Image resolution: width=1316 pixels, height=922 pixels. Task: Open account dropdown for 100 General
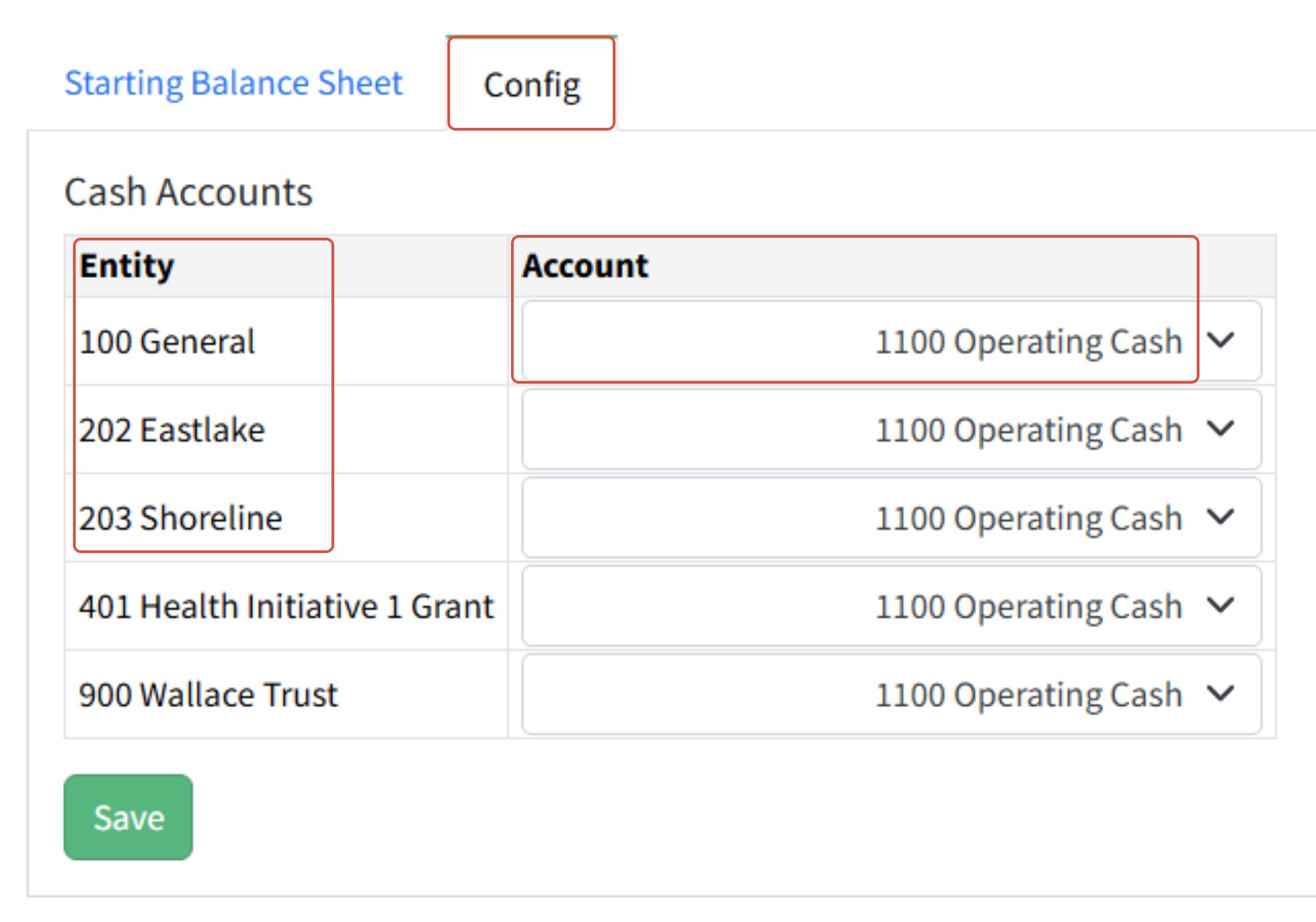(x=891, y=341)
